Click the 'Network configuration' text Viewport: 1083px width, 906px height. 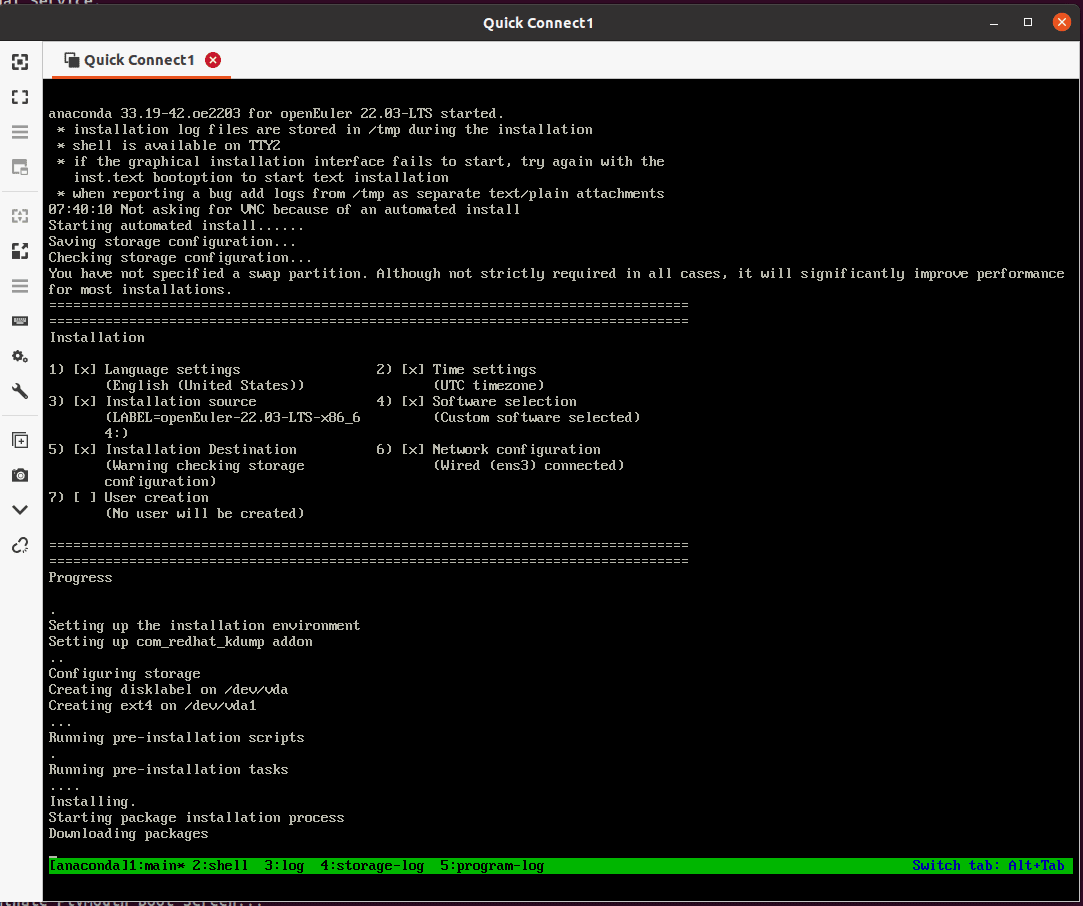click(517, 450)
